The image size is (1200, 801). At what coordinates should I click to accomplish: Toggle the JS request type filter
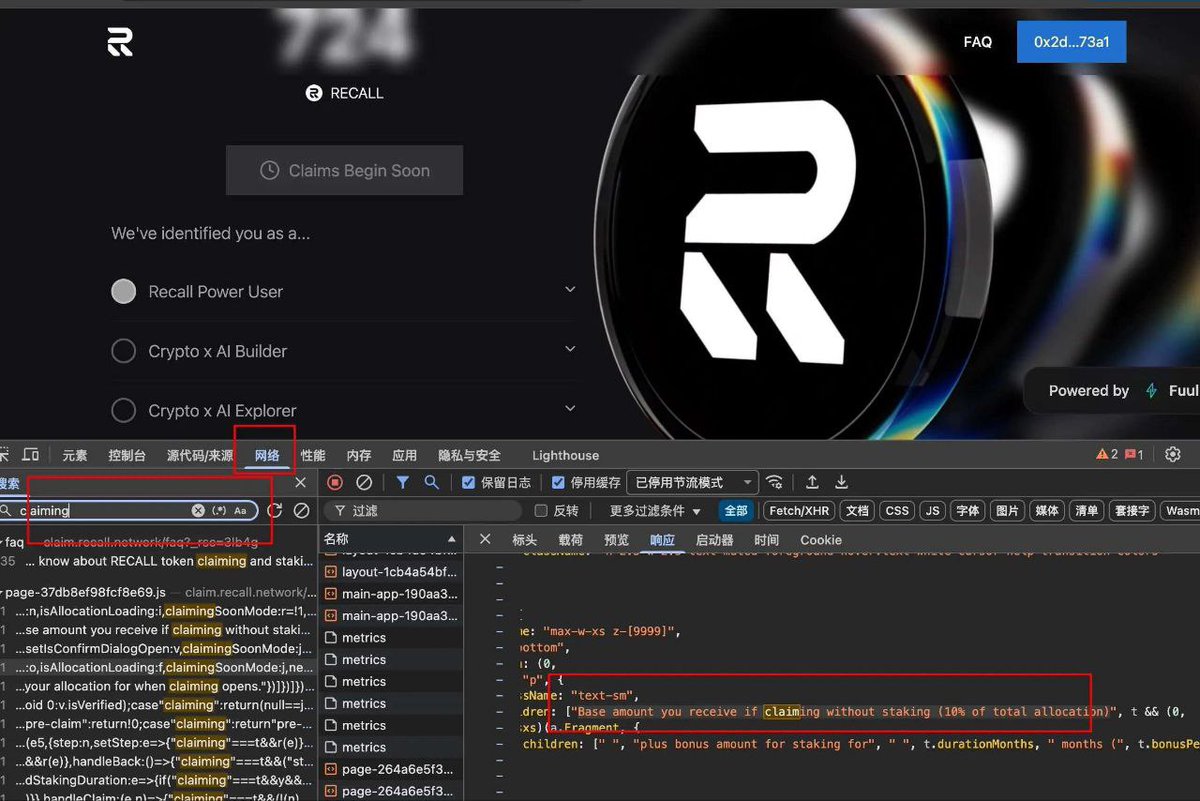click(933, 510)
